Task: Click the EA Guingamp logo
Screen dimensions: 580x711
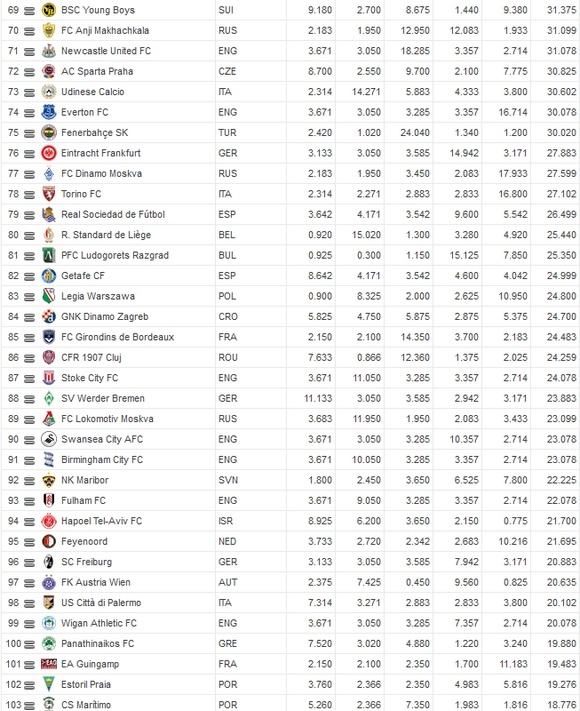Action: click(49, 664)
